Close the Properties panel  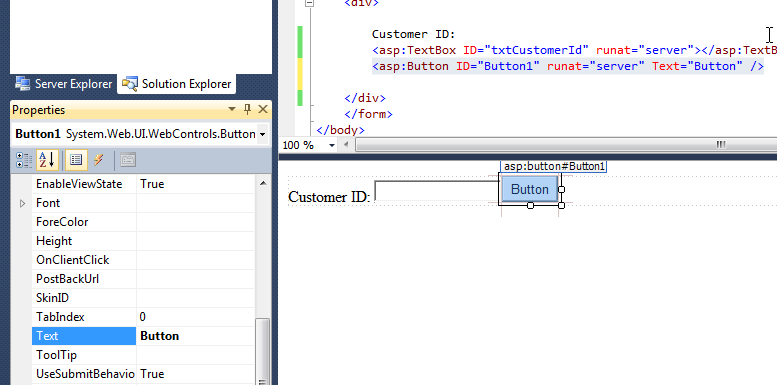click(263, 110)
